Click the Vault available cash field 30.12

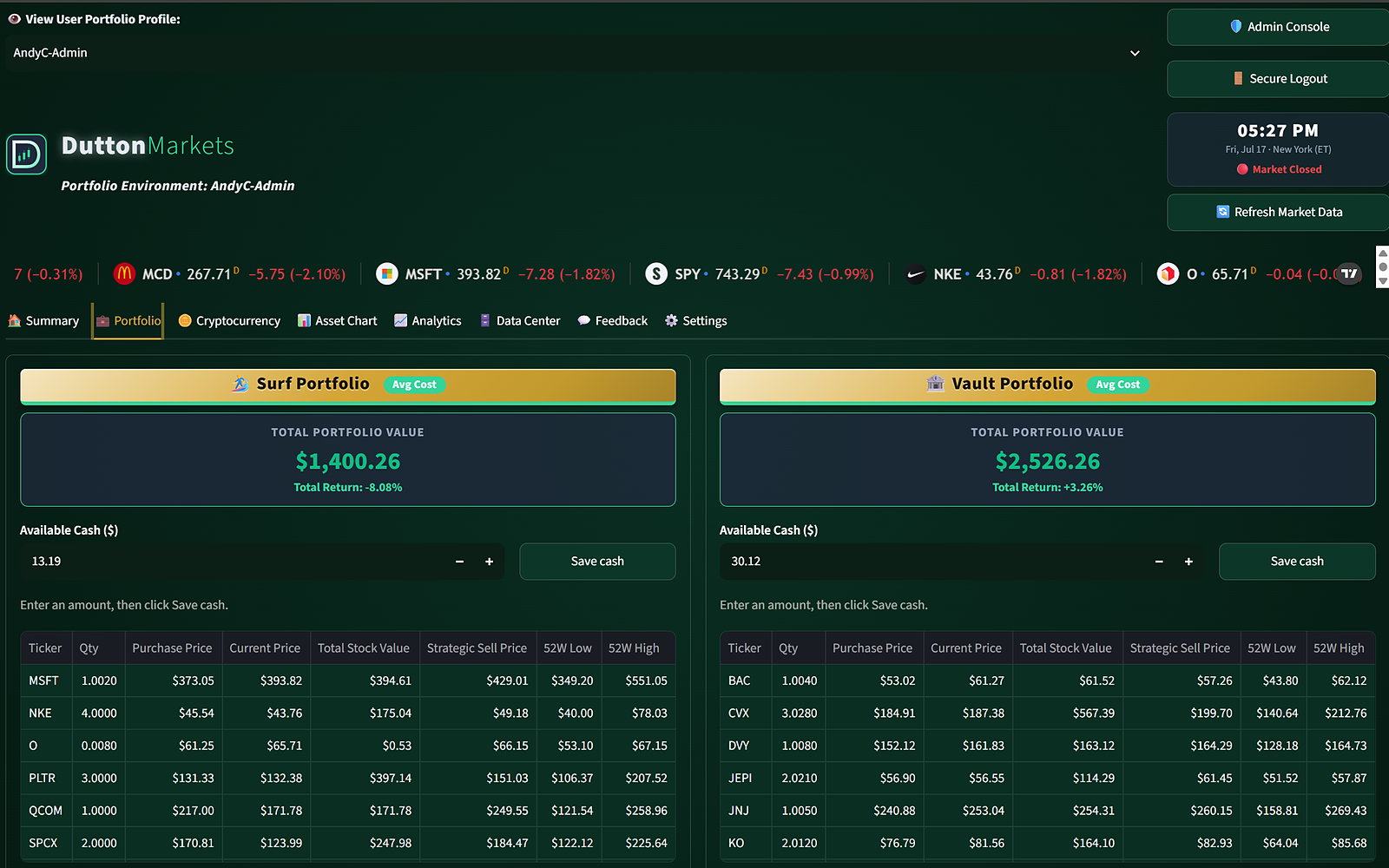tap(931, 562)
